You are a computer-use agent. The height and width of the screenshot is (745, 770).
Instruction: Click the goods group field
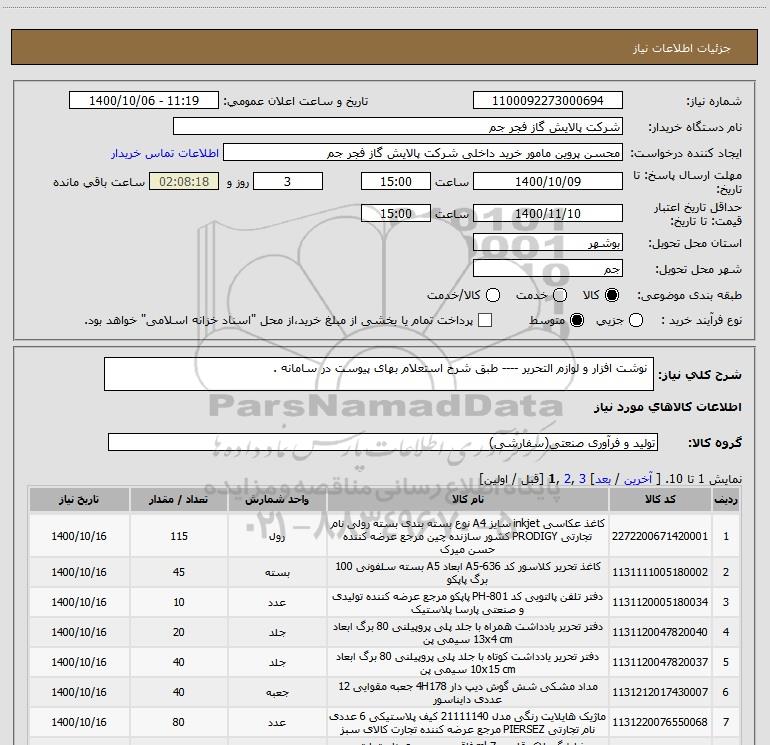(x=383, y=442)
